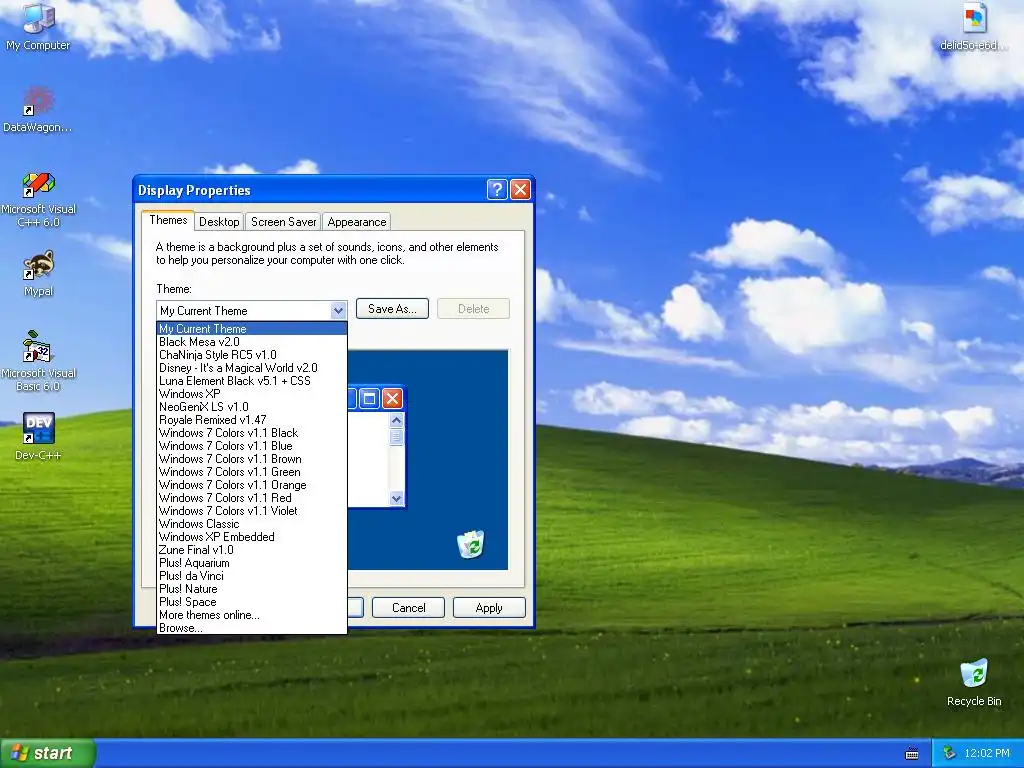Pick Royale Remixed v1.47 theme
Screen dimensions: 1024x768
pyautogui.click(x=252, y=420)
